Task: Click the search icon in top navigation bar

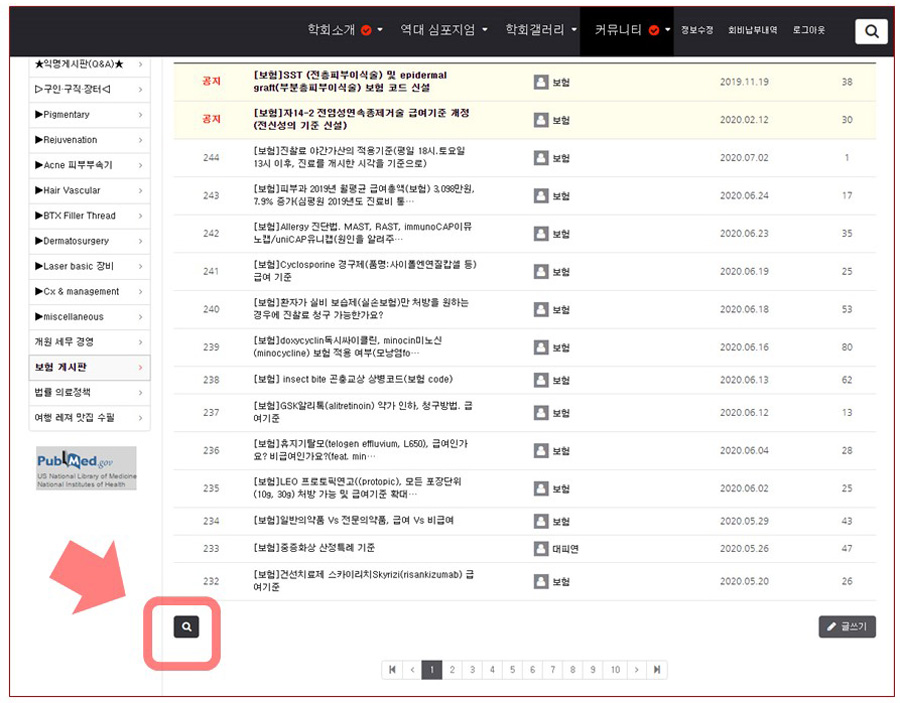Action: click(871, 31)
